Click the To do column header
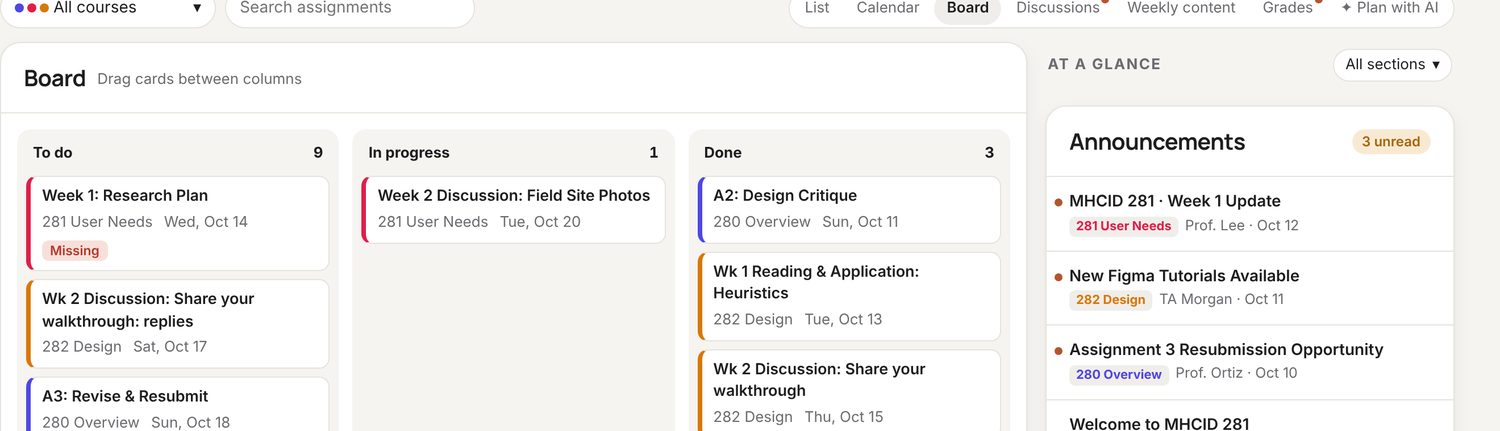The width and height of the screenshot is (1500, 431). [53, 153]
